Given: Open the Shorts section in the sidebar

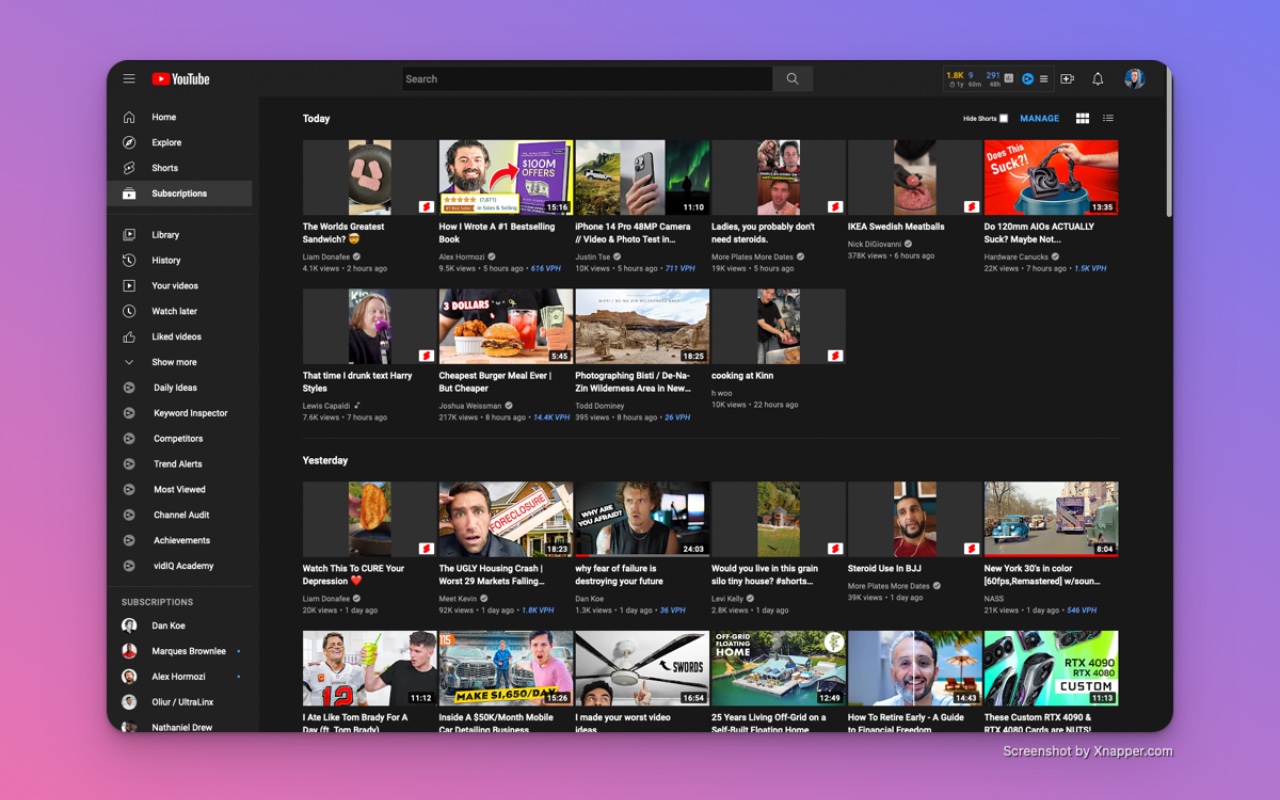Looking at the screenshot, I should [x=165, y=168].
